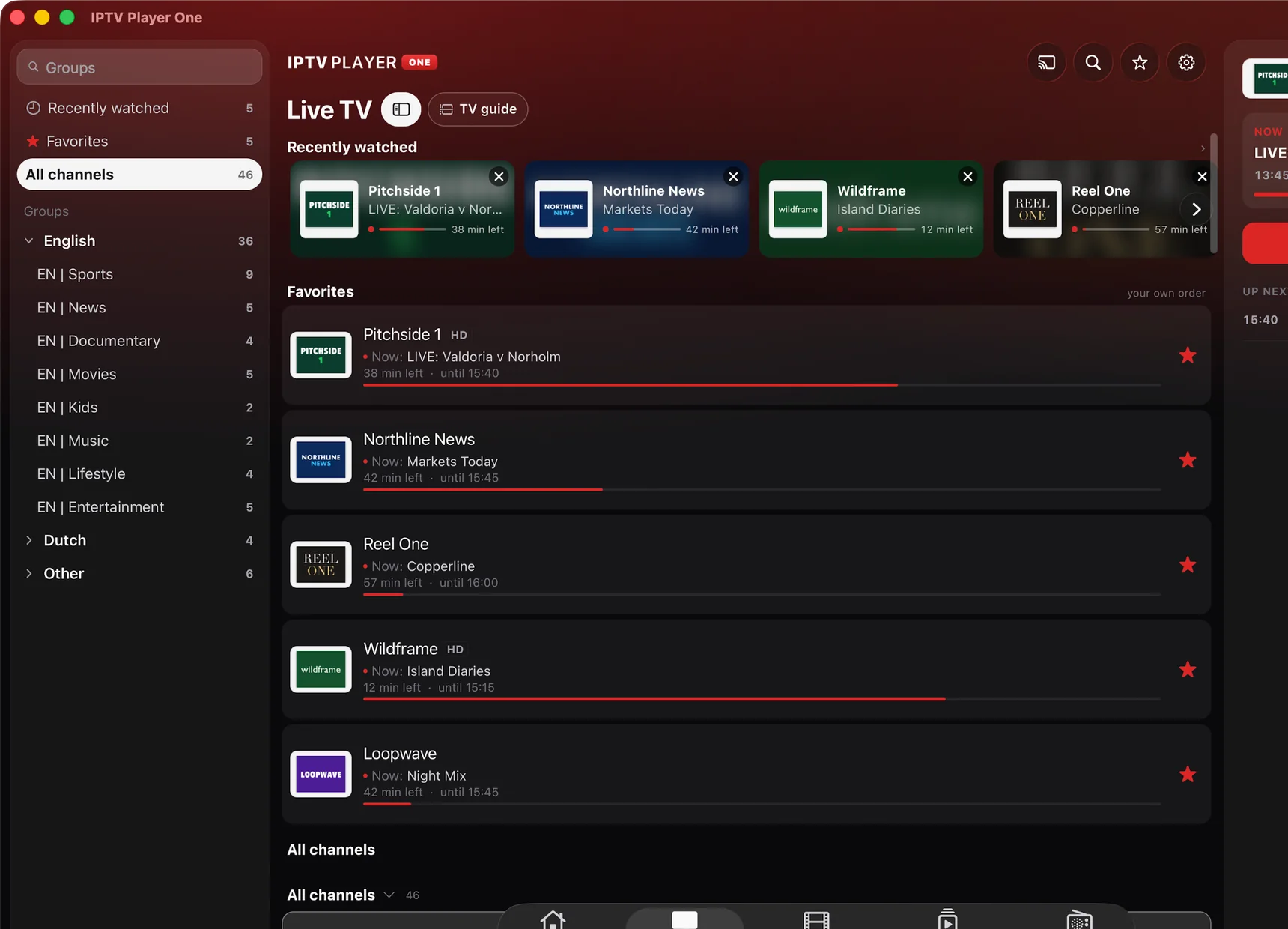
Task: Collapse the English group
Action: coord(29,241)
